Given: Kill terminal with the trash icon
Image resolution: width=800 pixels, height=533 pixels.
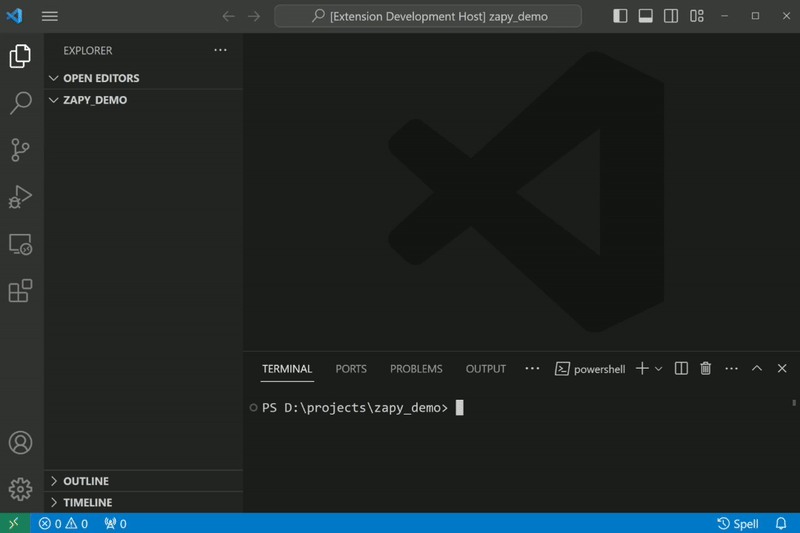Looking at the screenshot, I should click(x=706, y=368).
